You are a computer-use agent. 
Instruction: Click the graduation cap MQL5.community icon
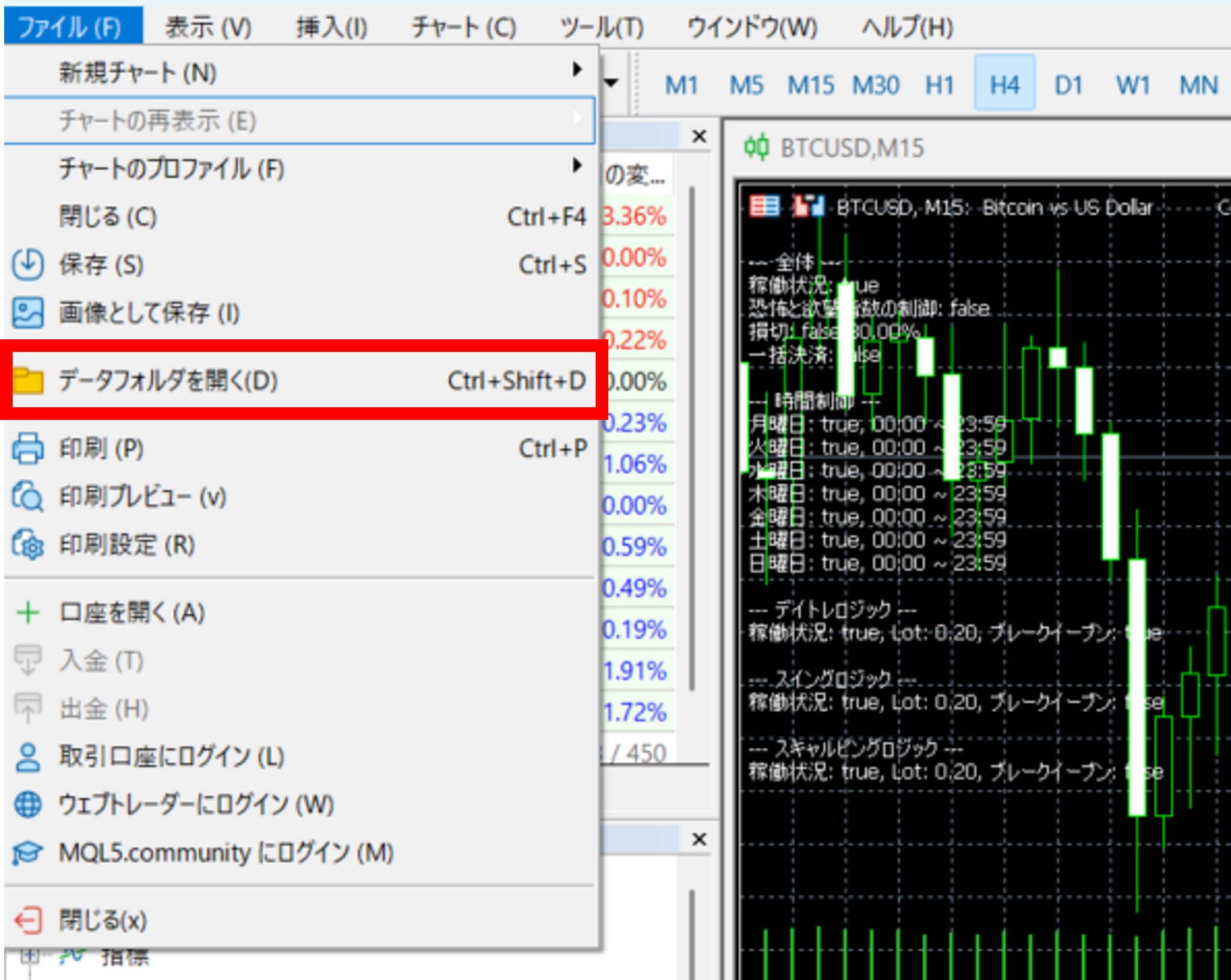click(28, 853)
